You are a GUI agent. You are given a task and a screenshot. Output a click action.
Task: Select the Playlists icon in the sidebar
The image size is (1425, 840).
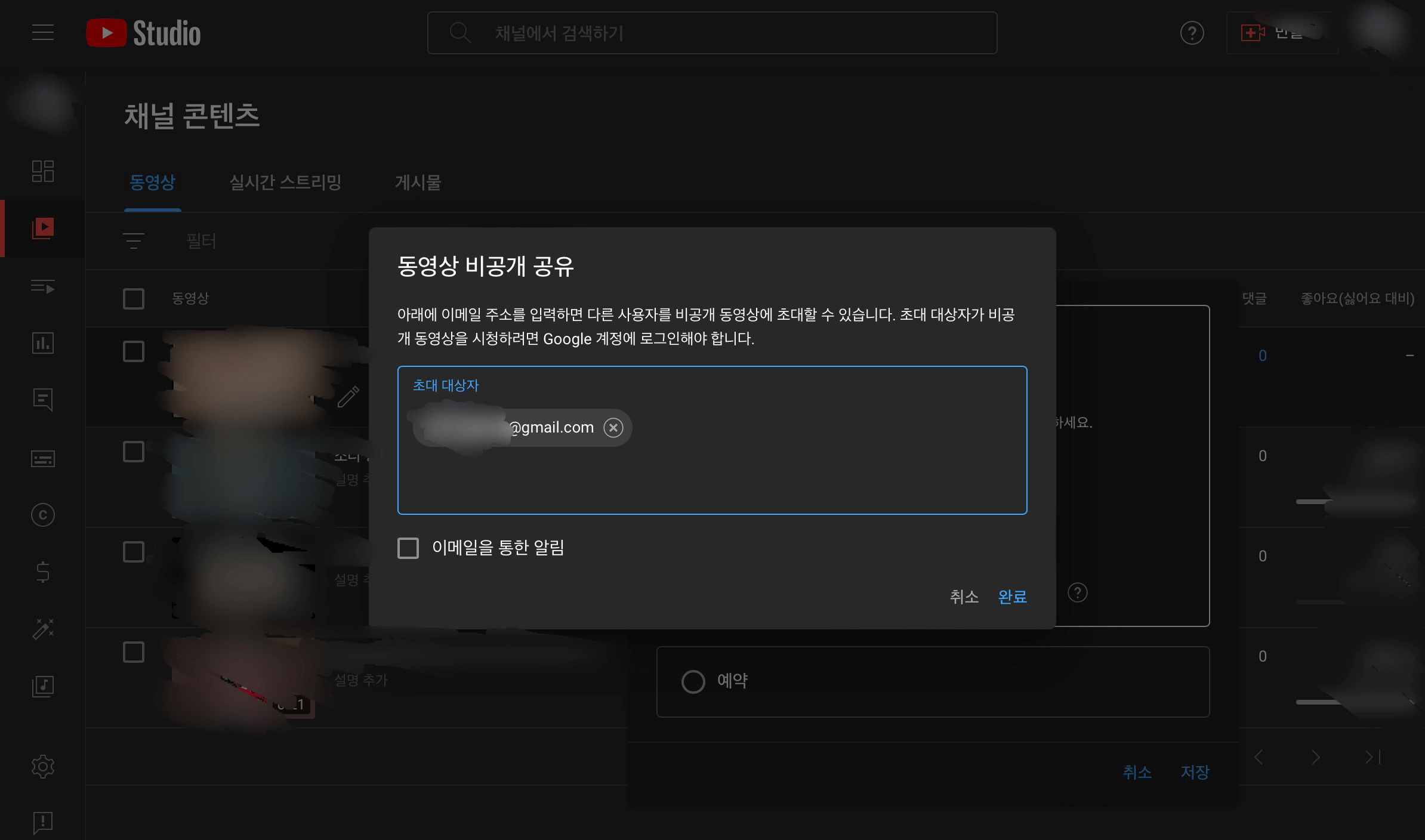(42, 287)
